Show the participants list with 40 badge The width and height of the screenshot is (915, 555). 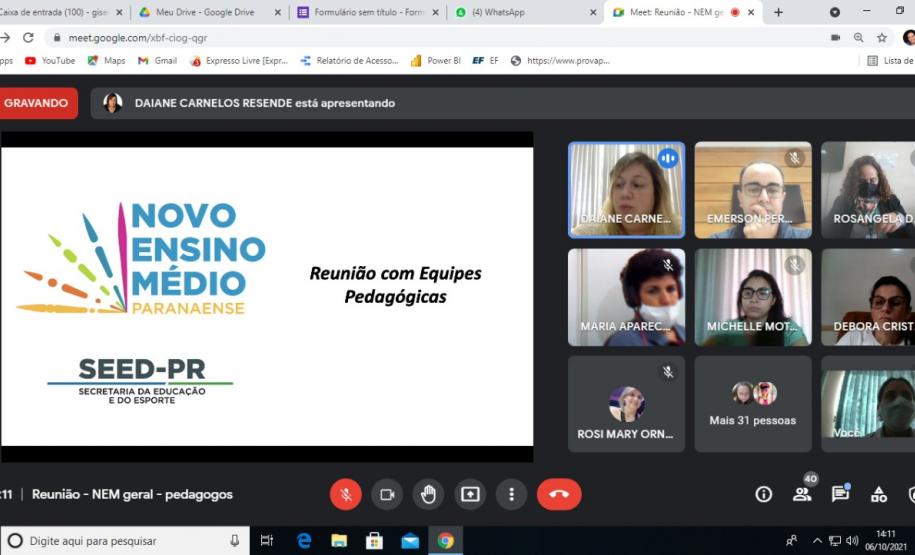coord(803,493)
